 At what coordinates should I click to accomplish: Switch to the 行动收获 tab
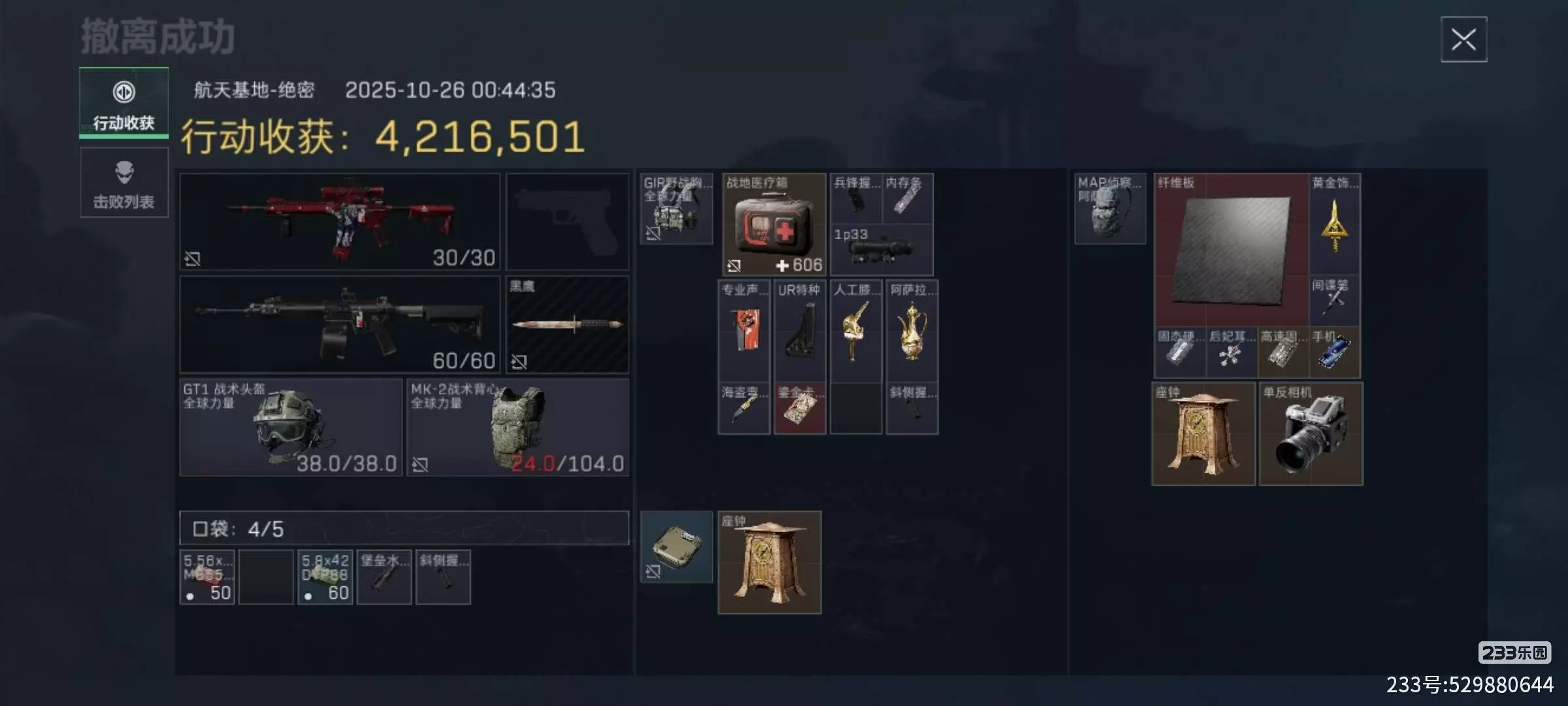tap(124, 103)
